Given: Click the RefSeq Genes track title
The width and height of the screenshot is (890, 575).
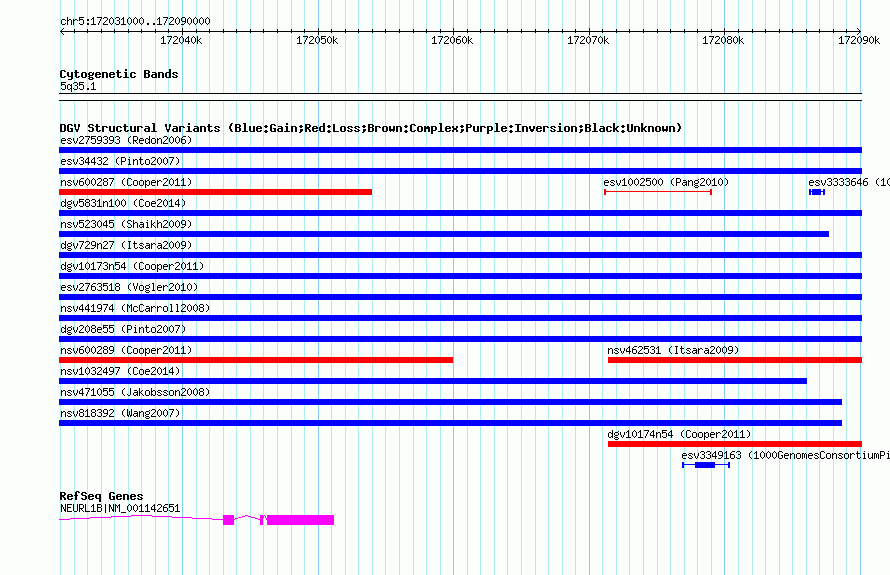Looking at the screenshot, I should pos(102,496).
